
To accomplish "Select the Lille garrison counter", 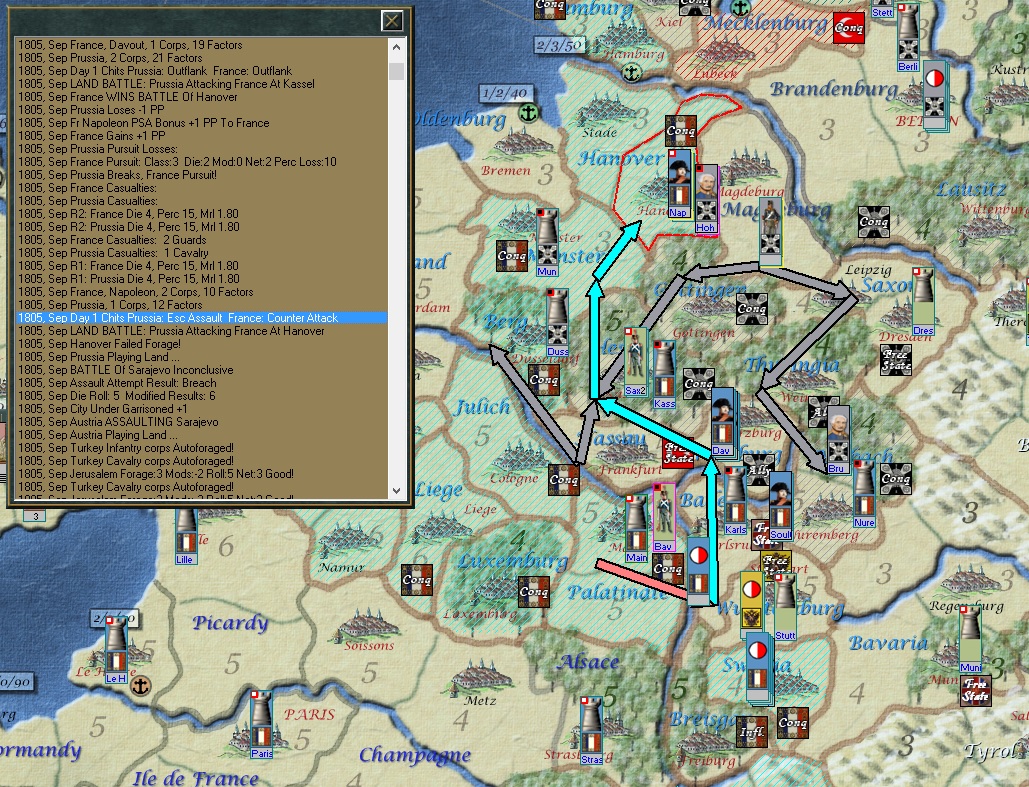I will click(x=186, y=535).
